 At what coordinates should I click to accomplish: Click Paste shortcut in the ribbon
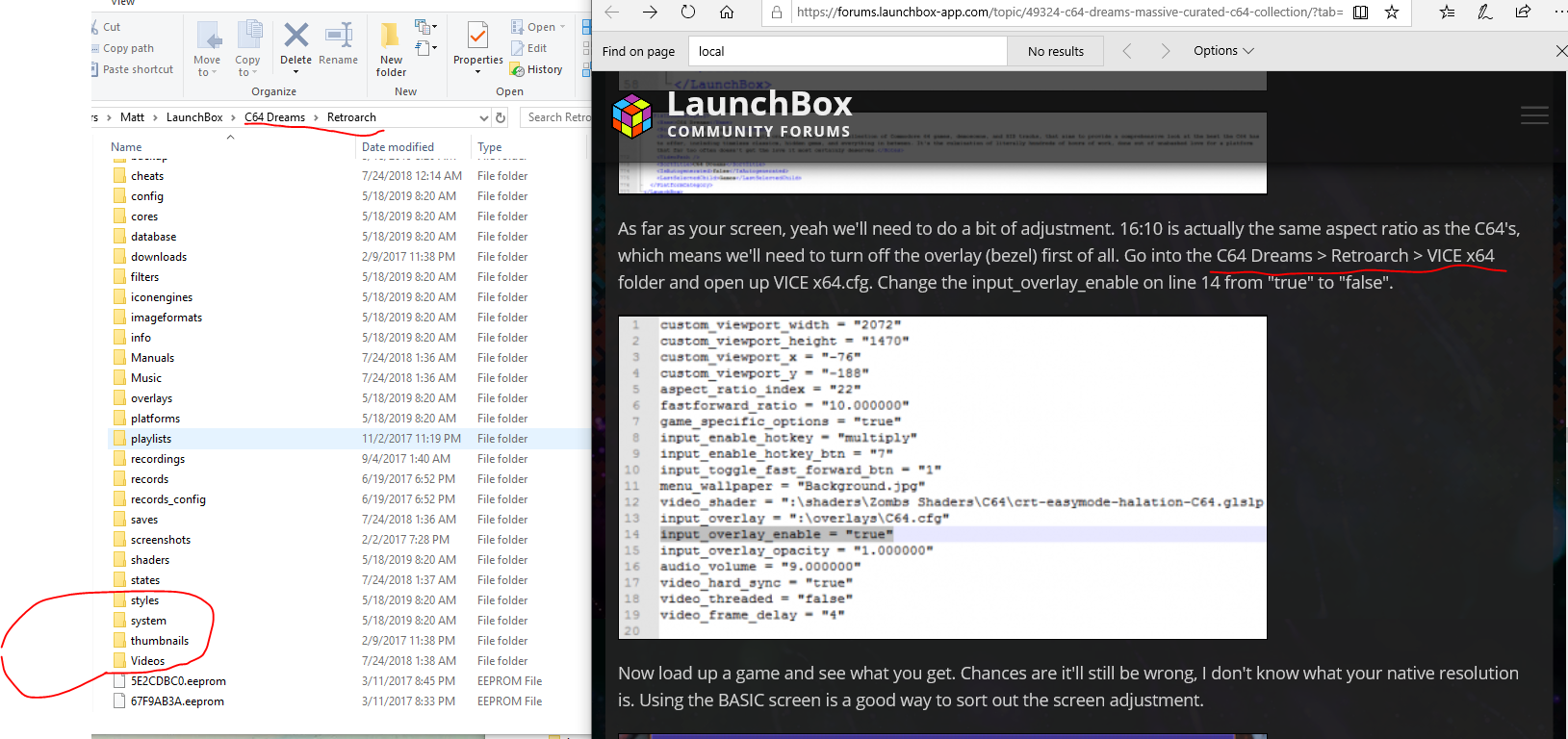pyautogui.click(x=132, y=69)
